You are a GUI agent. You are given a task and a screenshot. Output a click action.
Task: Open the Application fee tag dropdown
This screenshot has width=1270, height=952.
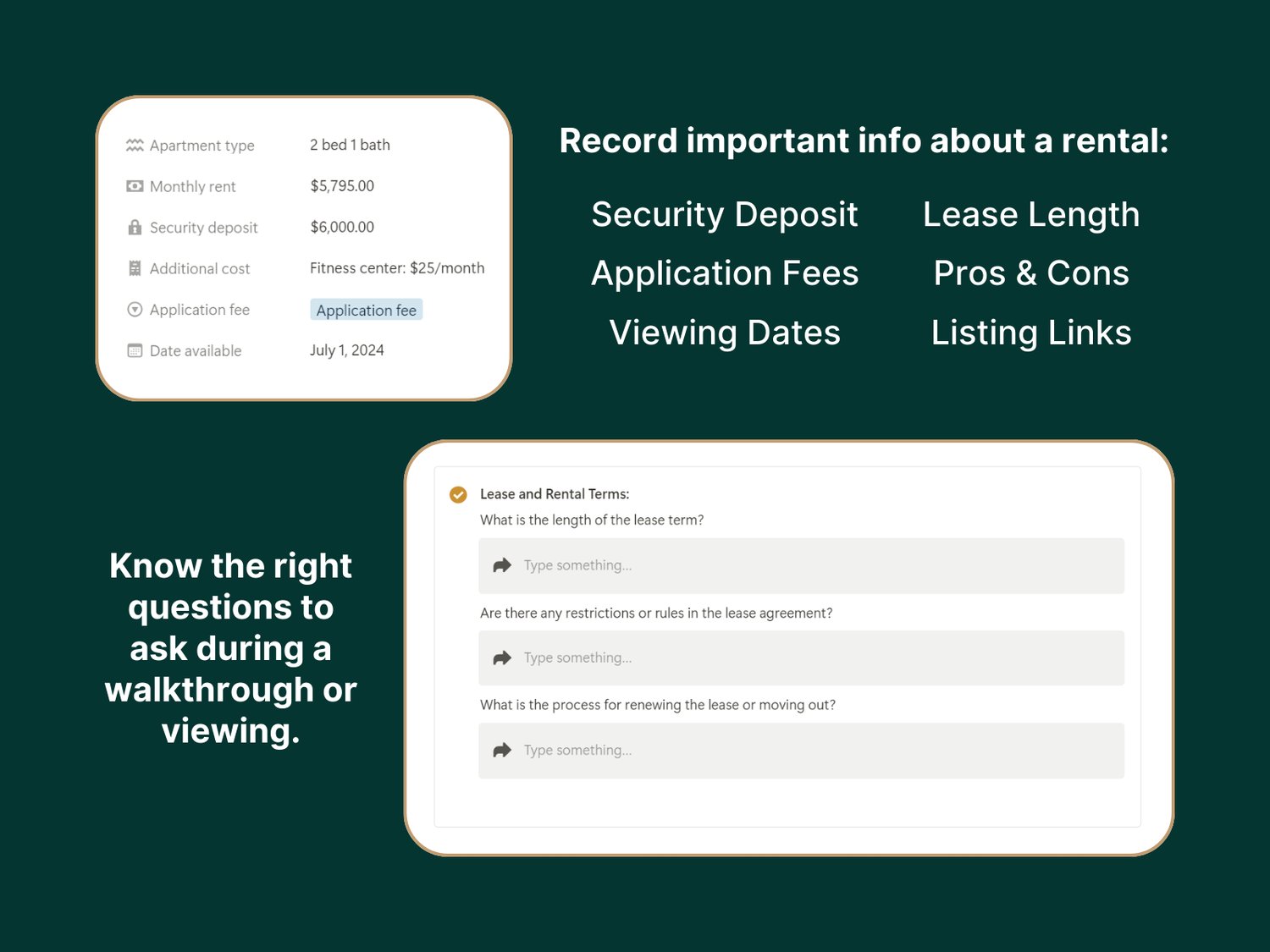[367, 310]
